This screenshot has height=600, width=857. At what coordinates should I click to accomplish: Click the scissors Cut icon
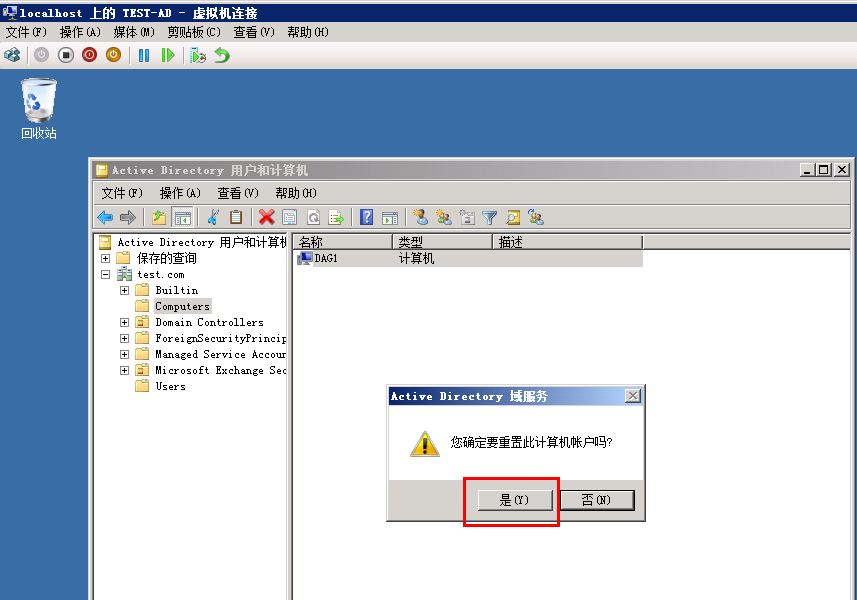tap(213, 217)
